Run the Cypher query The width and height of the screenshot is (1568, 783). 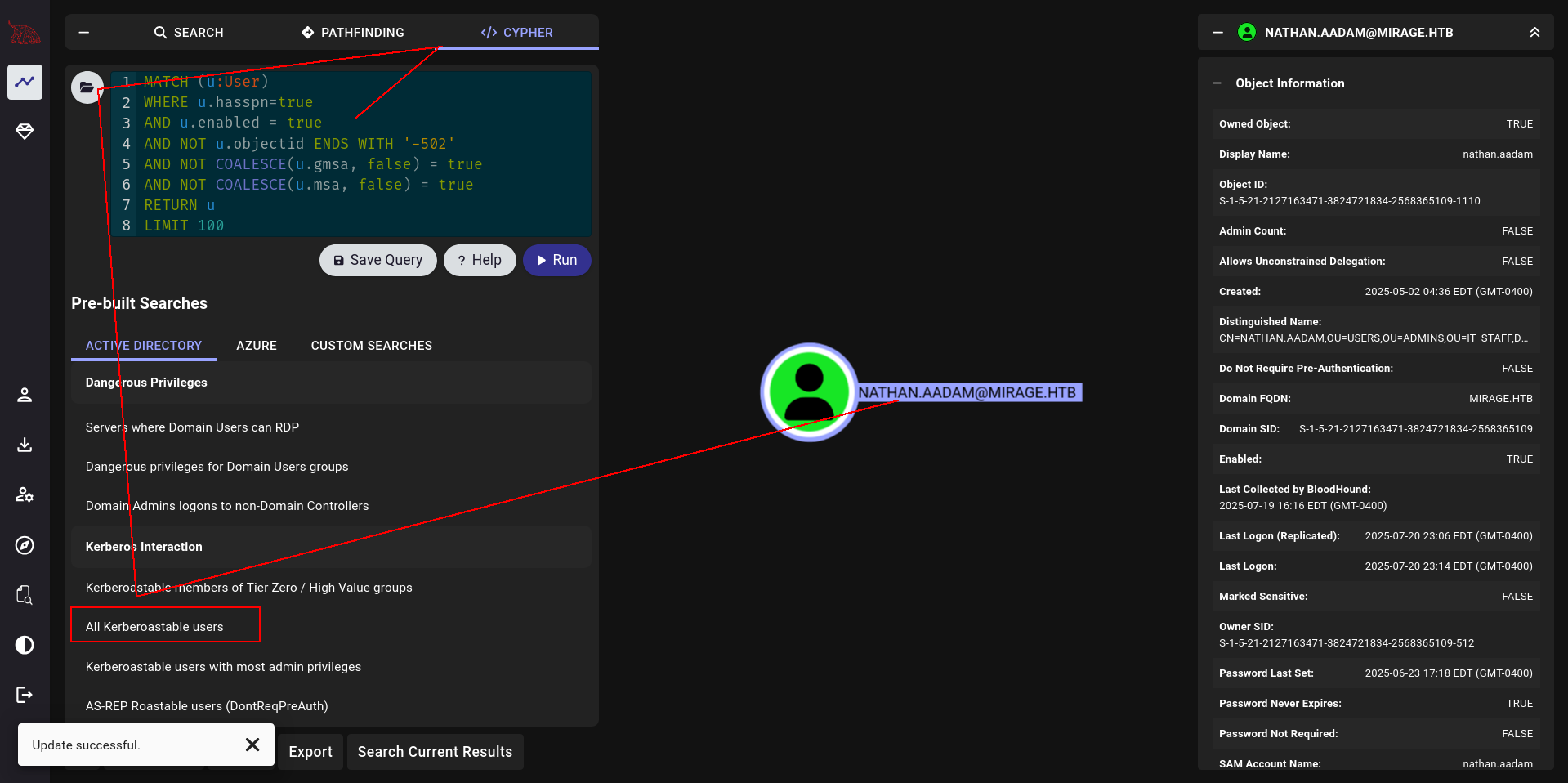click(556, 260)
